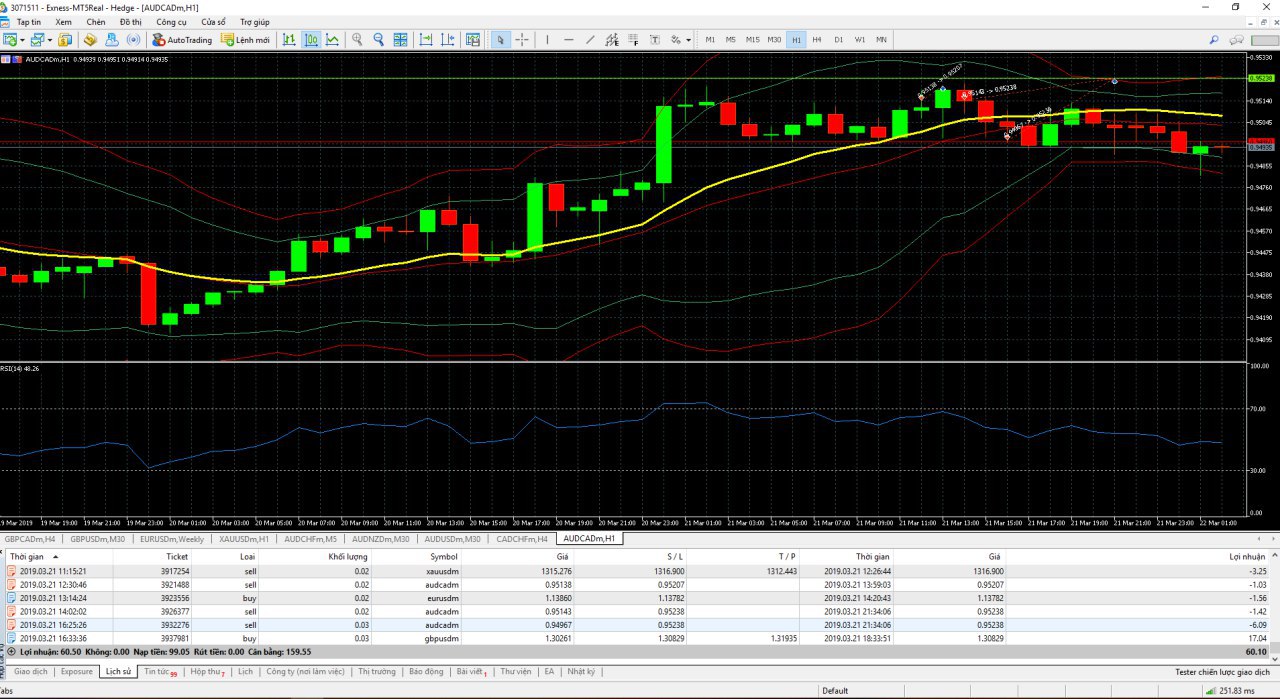The image size is (1280, 699).
Task: Toggle chart auto scroll to end
Action: 426,40
